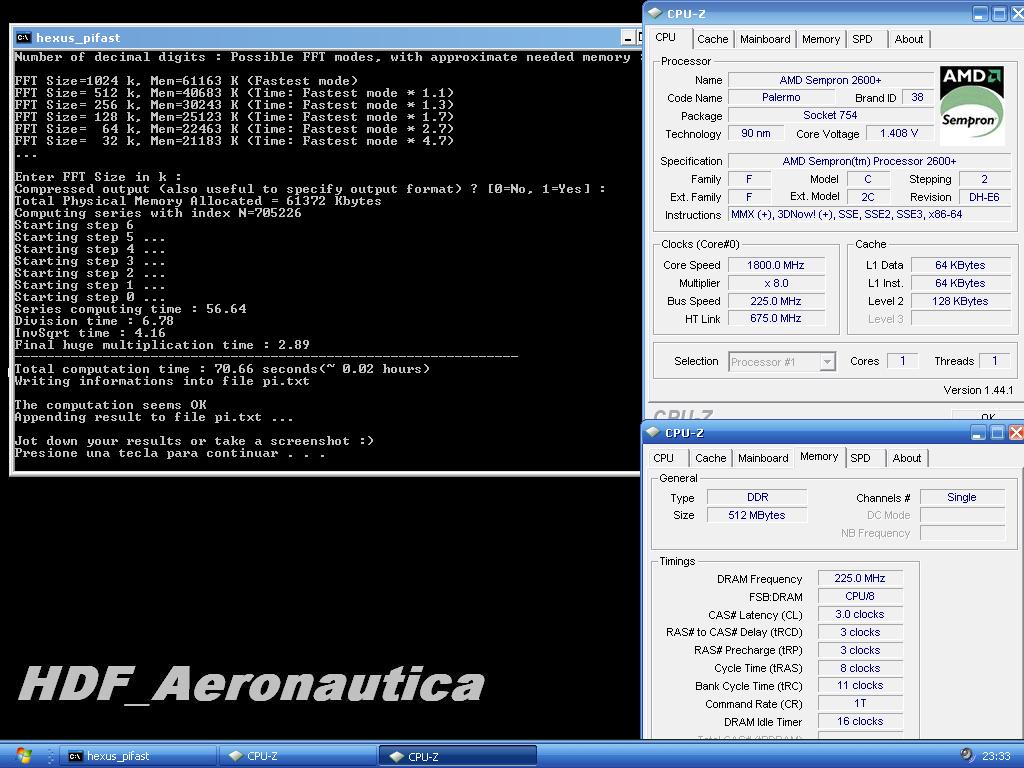Screen dimensions: 1024x768
Task: Click the Bank Cycle Time value 11 clocks
Action: coord(860,686)
